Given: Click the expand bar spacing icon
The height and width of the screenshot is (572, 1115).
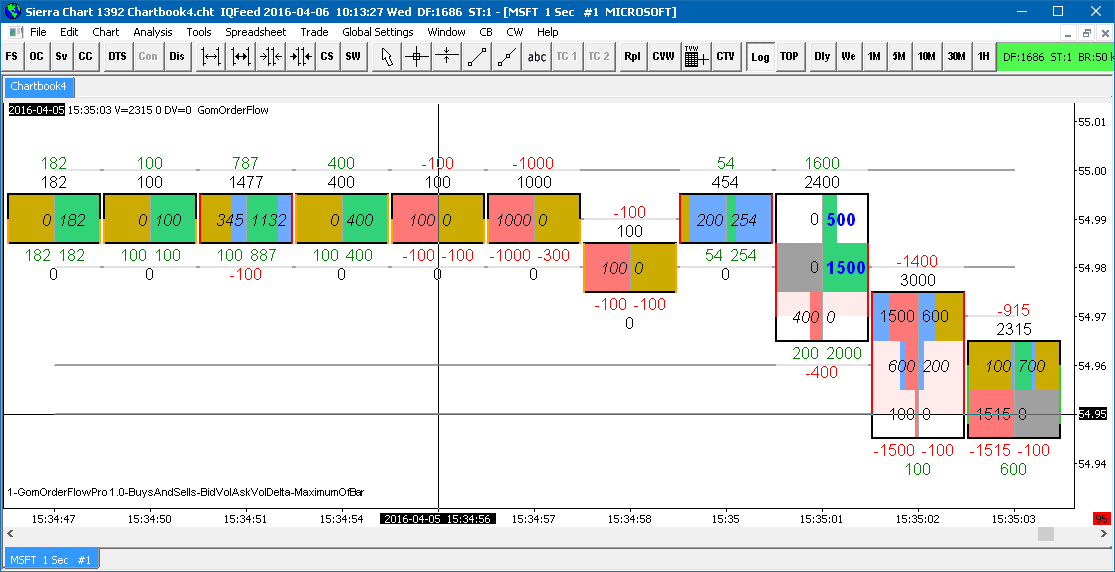Looking at the screenshot, I should [211, 57].
